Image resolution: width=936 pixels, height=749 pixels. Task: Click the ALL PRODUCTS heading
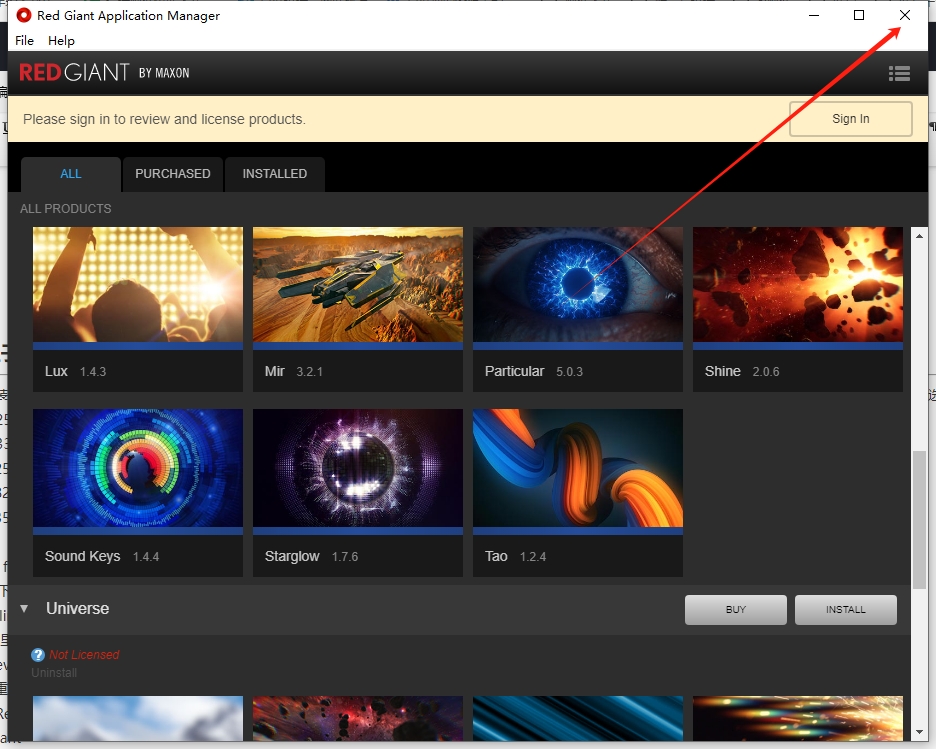coord(66,209)
